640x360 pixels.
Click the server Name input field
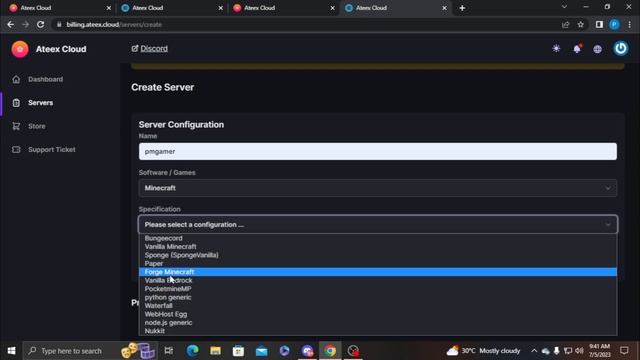[x=378, y=151]
